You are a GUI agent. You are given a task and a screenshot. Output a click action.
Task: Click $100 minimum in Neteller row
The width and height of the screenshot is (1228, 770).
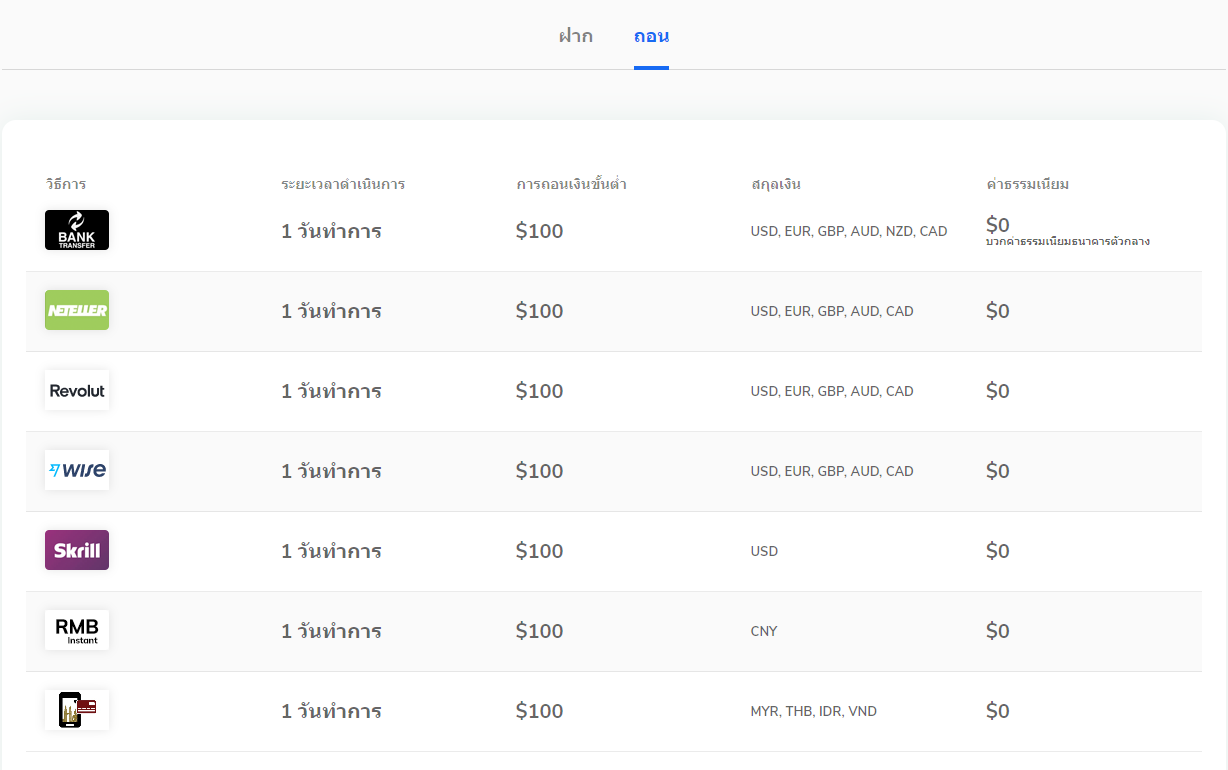click(540, 311)
